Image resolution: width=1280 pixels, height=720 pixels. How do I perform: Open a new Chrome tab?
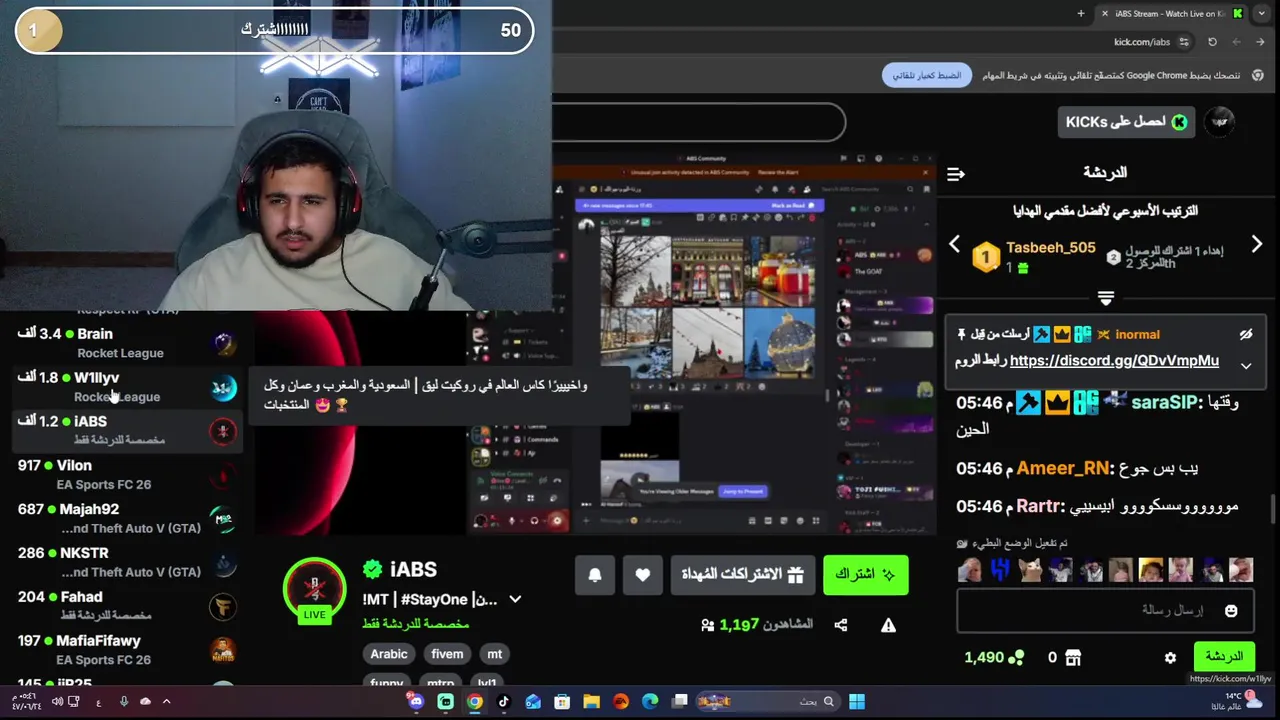point(1081,13)
